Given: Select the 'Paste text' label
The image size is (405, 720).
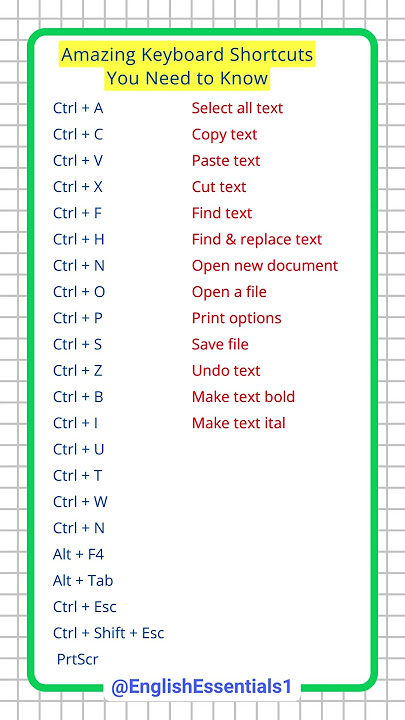Looking at the screenshot, I should (x=226, y=161).
